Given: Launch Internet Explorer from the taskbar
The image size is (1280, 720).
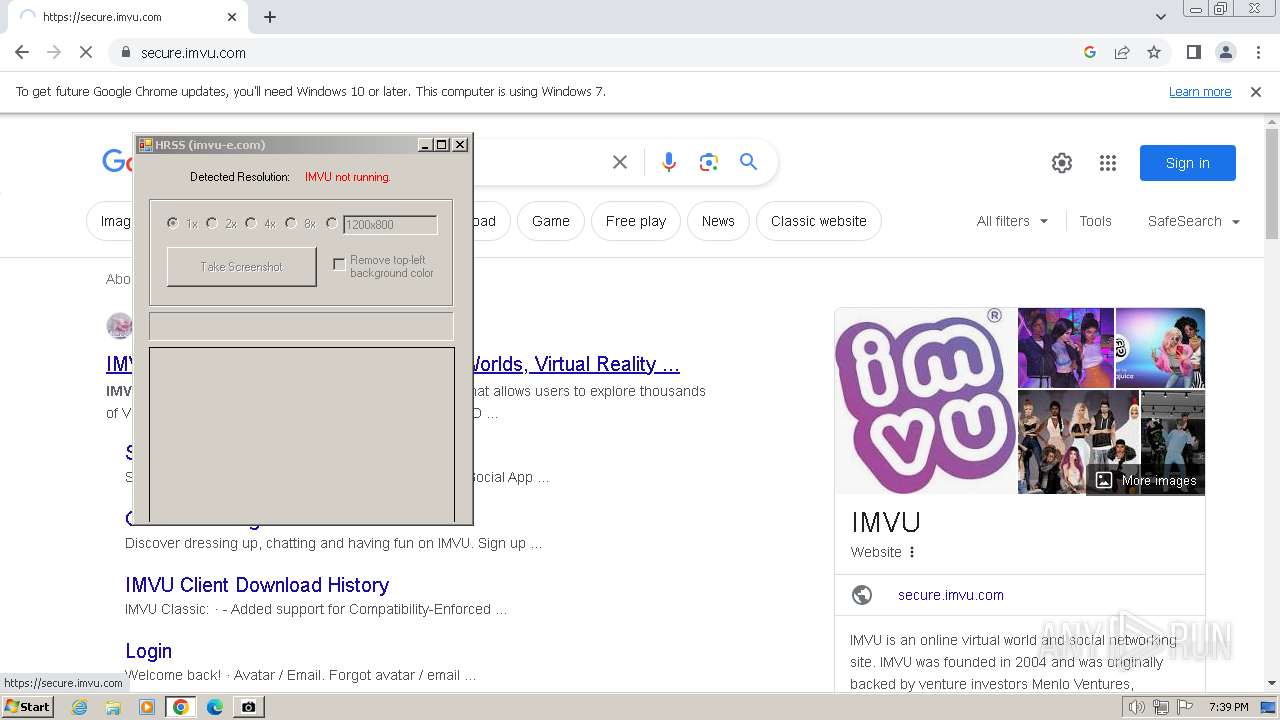Looking at the screenshot, I should click(79, 707).
